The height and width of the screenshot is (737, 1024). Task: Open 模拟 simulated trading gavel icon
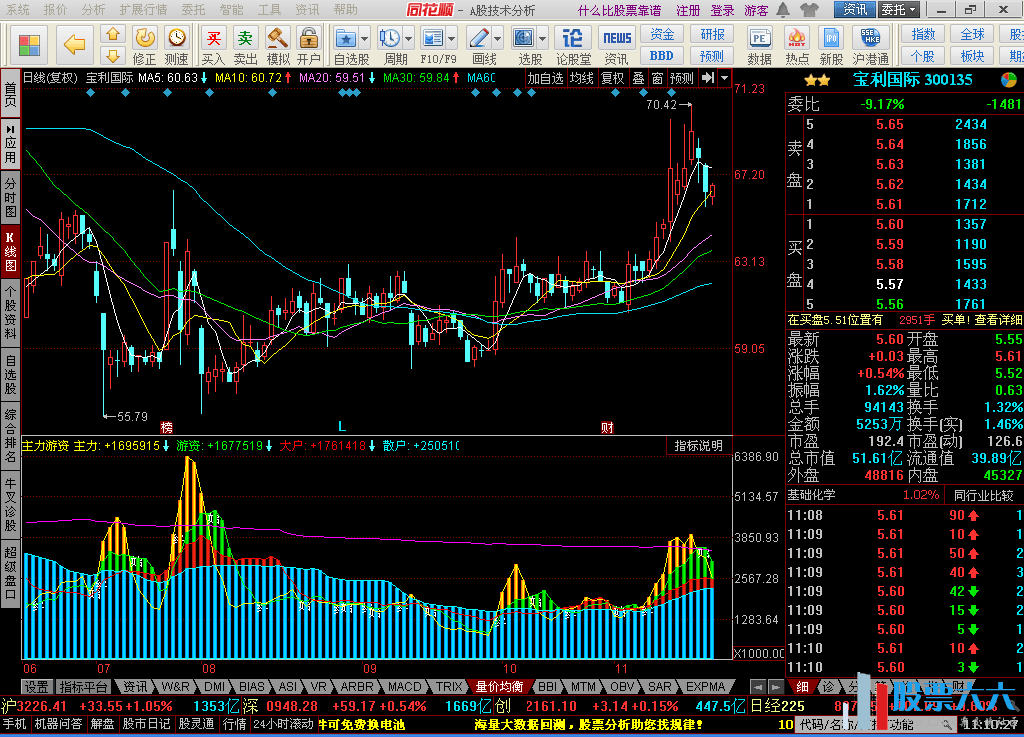point(277,40)
